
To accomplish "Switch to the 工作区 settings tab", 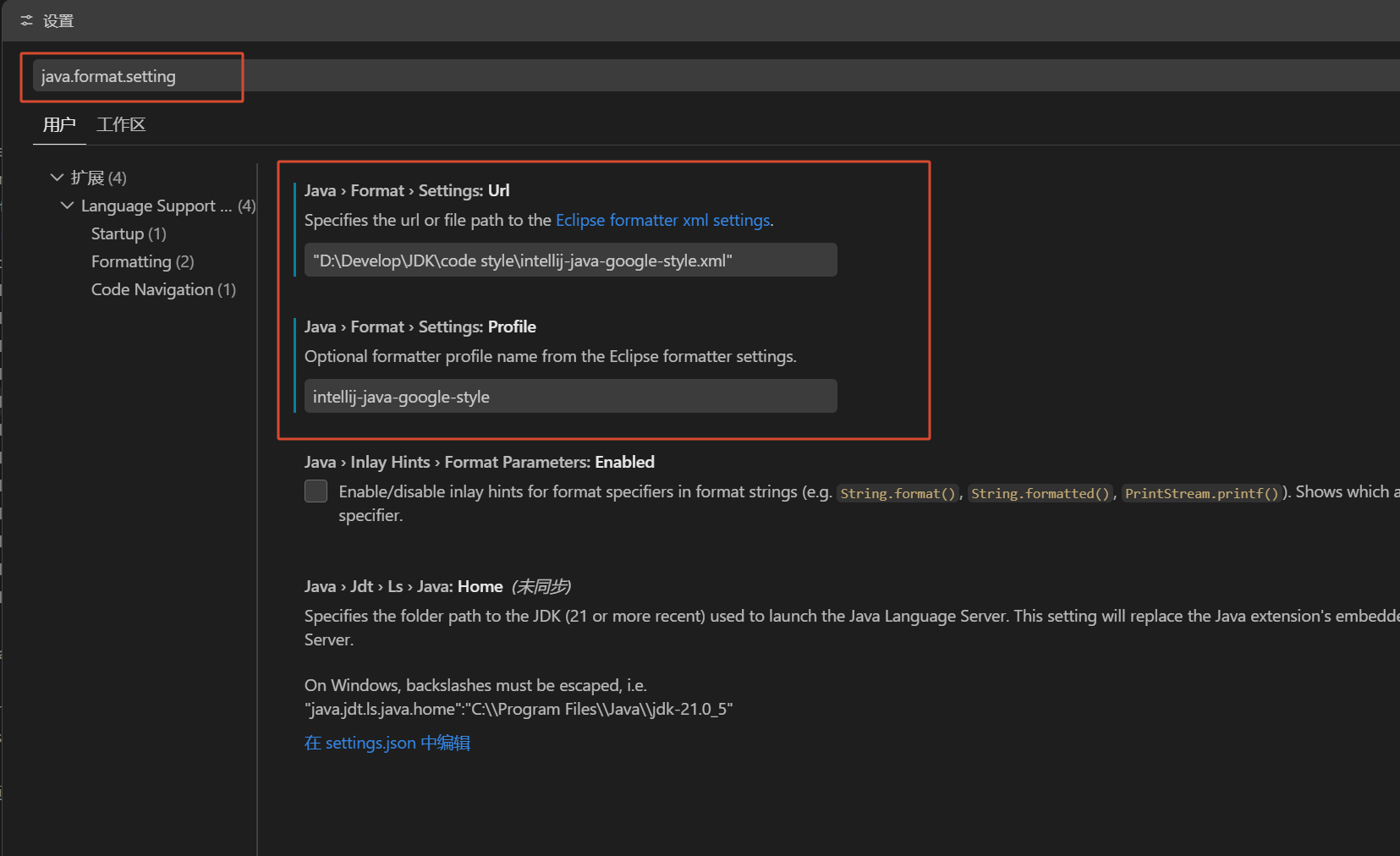I will tap(121, 125).
